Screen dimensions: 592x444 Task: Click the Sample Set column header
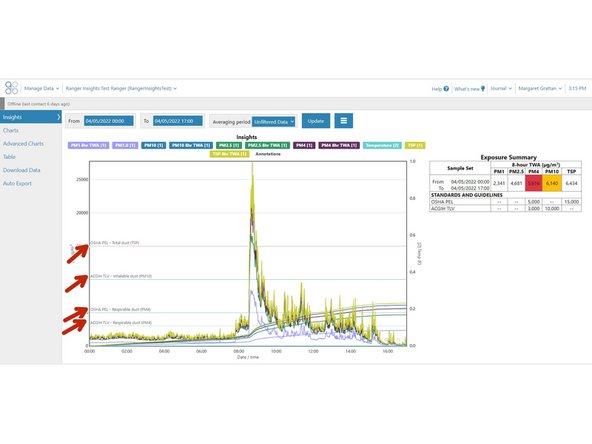(x=460, y=168)
